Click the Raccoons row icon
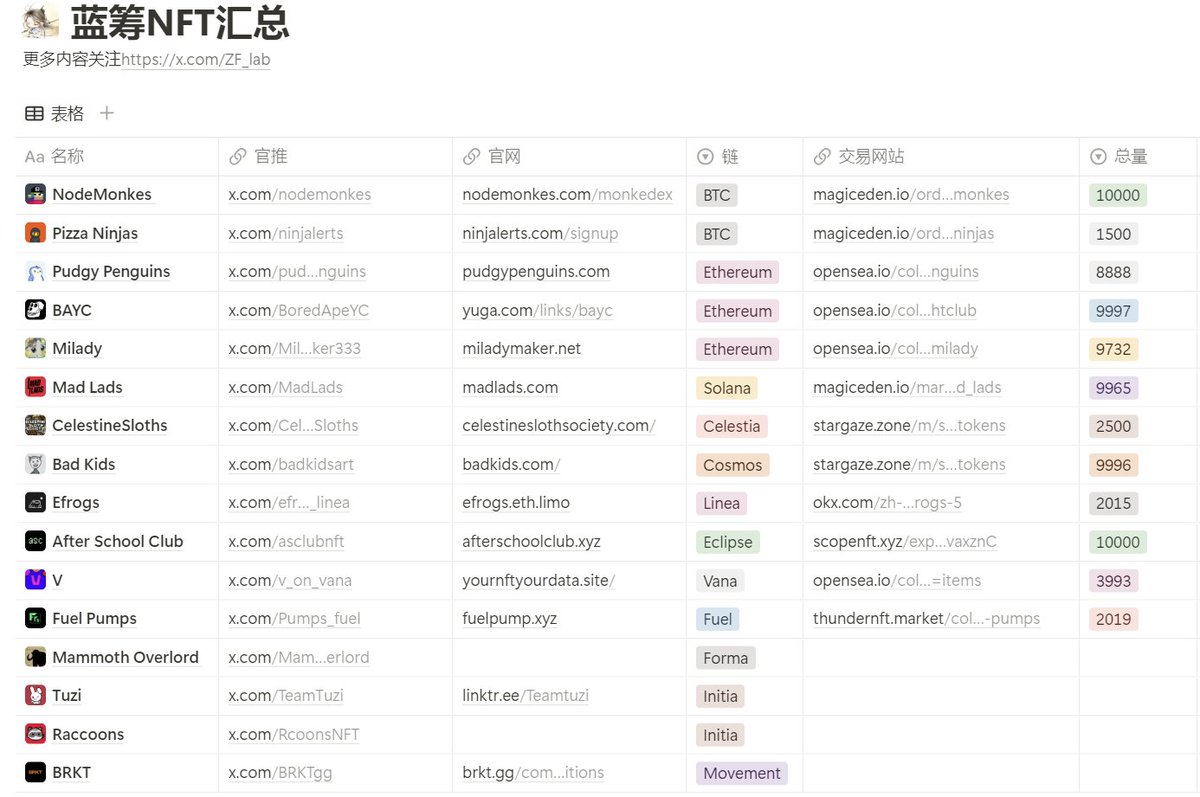This screenshot has height=797, width=1200. click(35, 734)
